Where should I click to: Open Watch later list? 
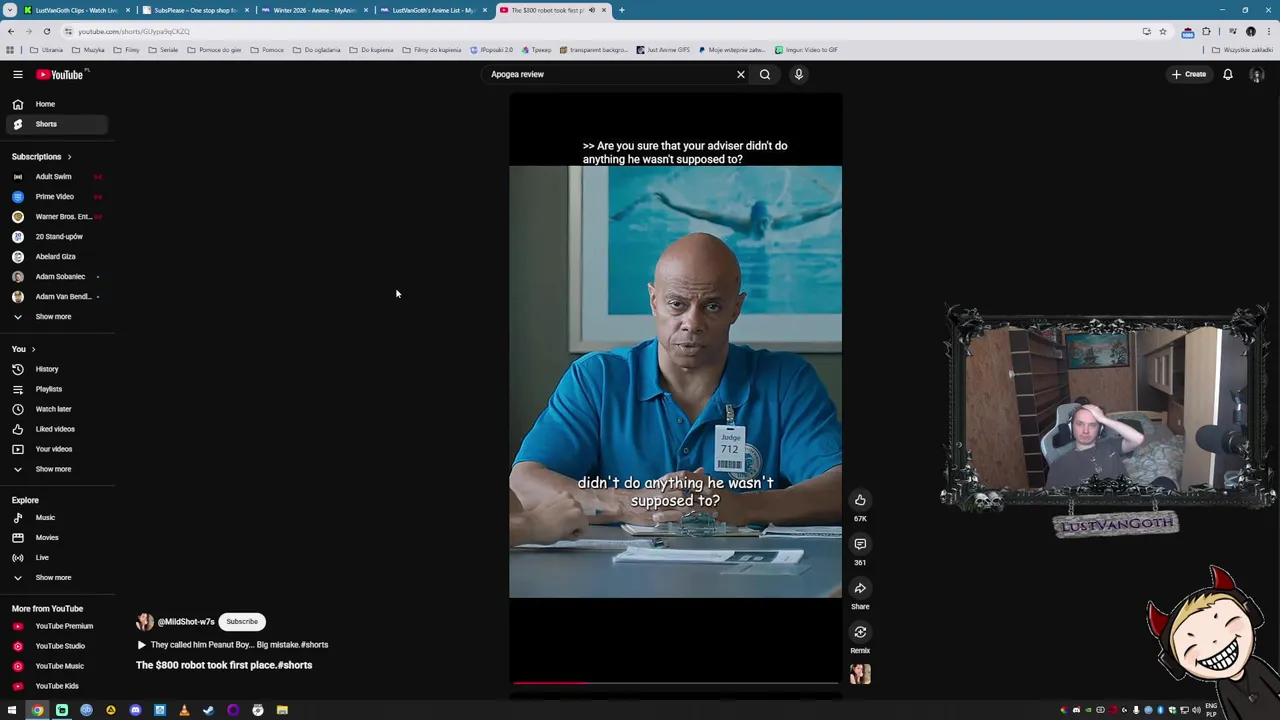click(x=58, y=409)
